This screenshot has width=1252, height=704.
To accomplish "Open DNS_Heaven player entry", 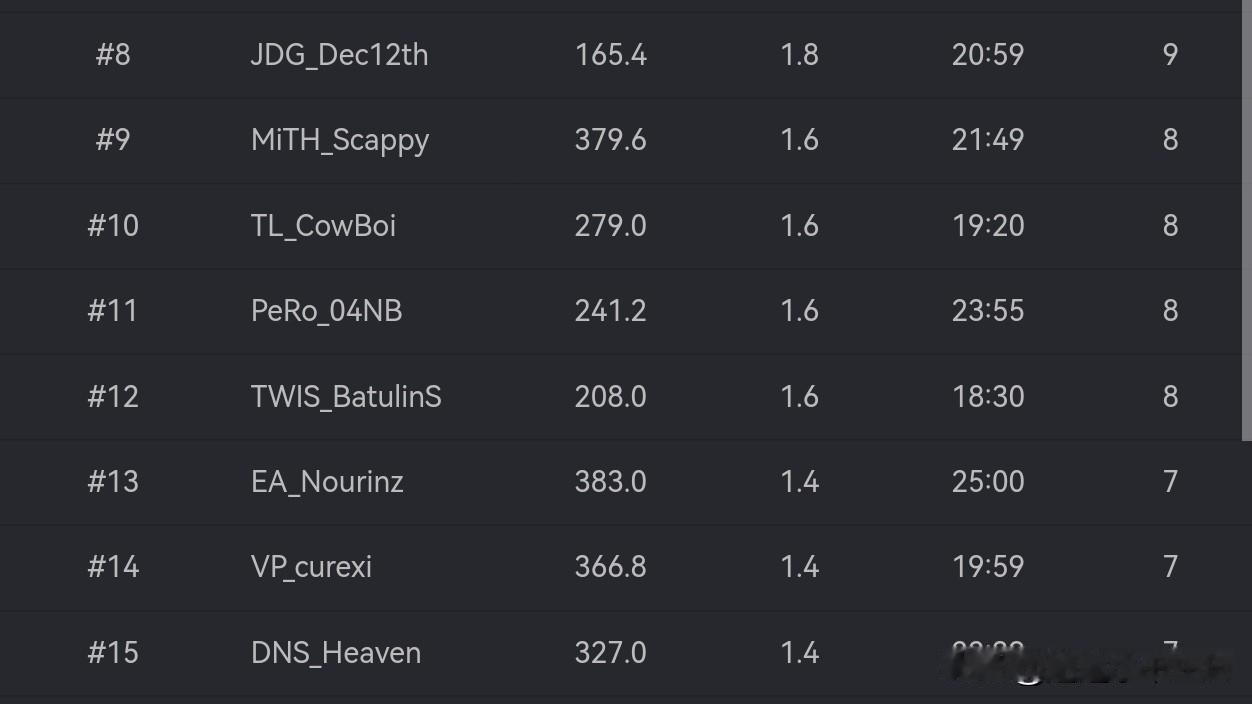I will point(336,653).
